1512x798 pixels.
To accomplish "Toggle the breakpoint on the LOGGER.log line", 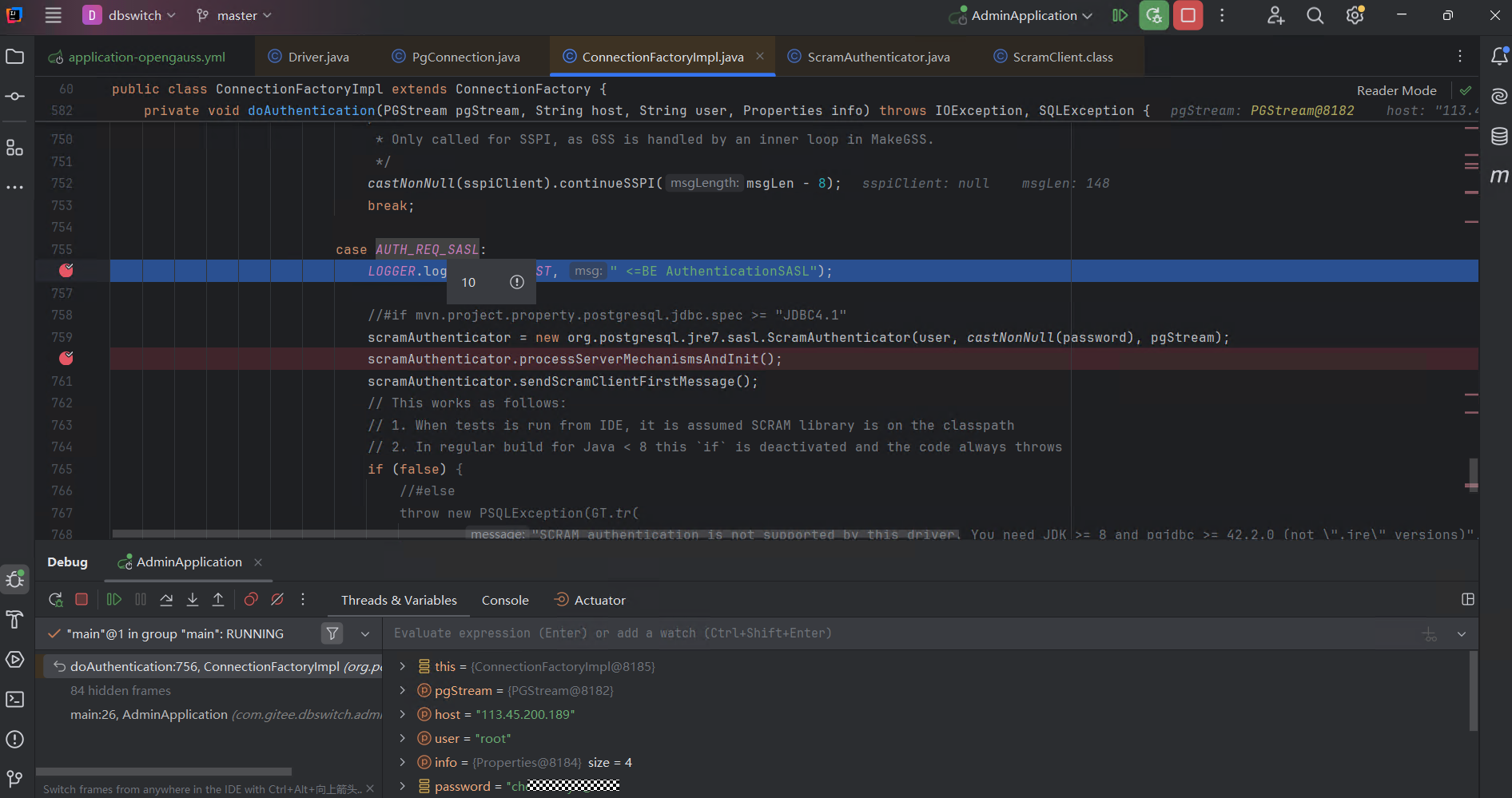I will click(66, 271).
